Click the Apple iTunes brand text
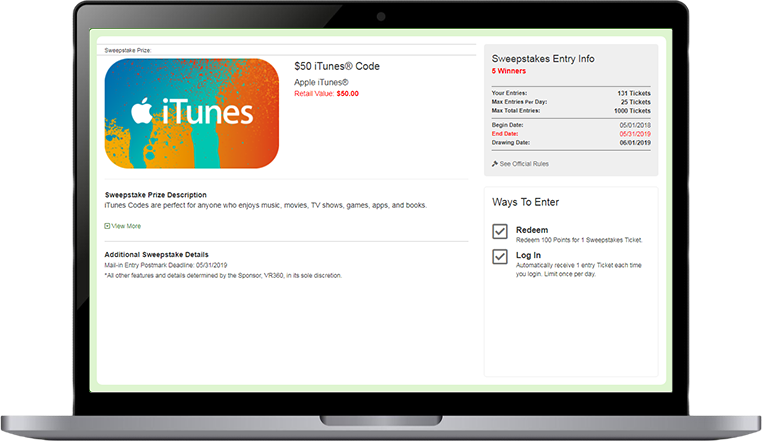The height and width of the screenshot is (441, 762). [x=321, y=82]
